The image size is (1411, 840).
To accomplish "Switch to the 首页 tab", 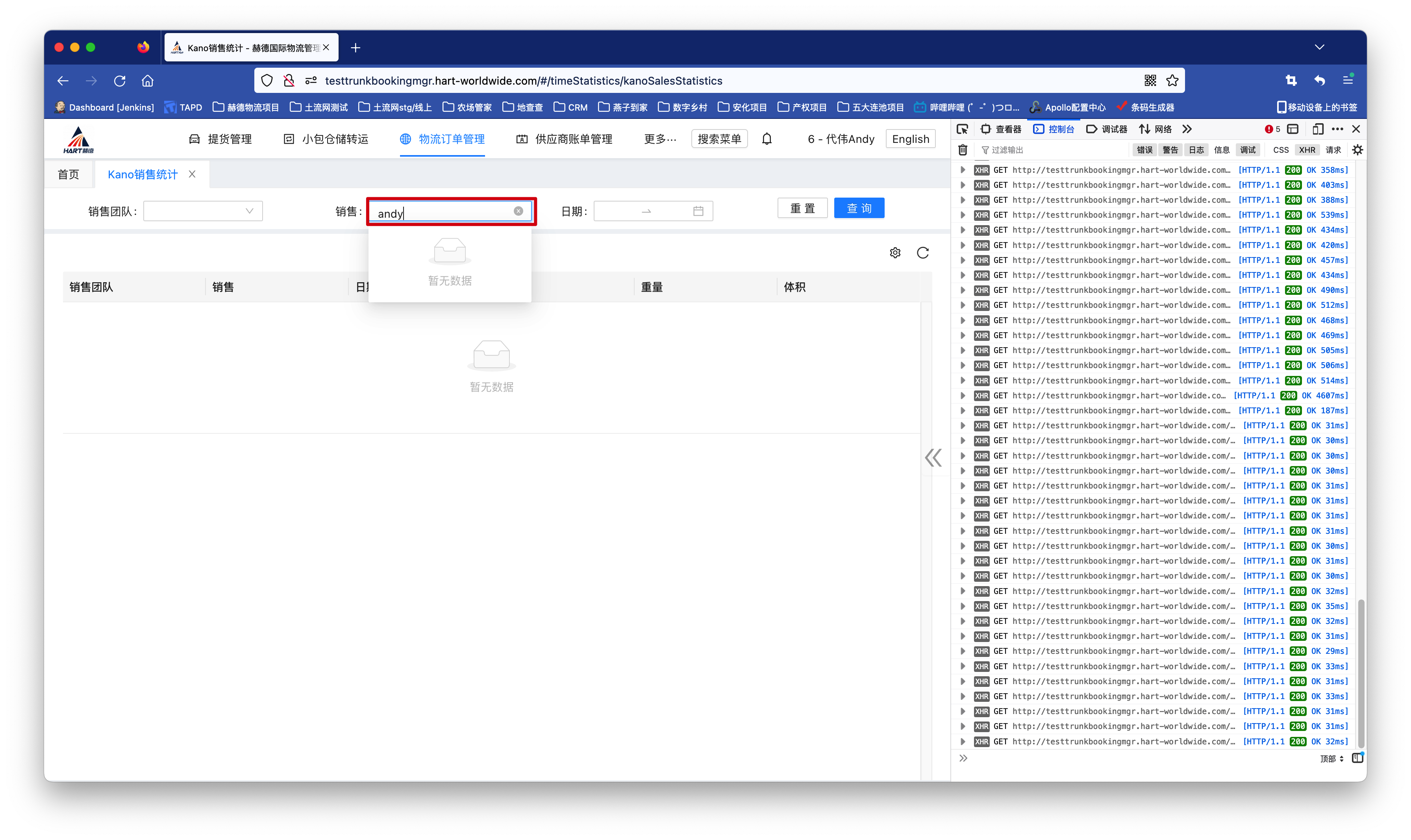I will tap(69, 174).
